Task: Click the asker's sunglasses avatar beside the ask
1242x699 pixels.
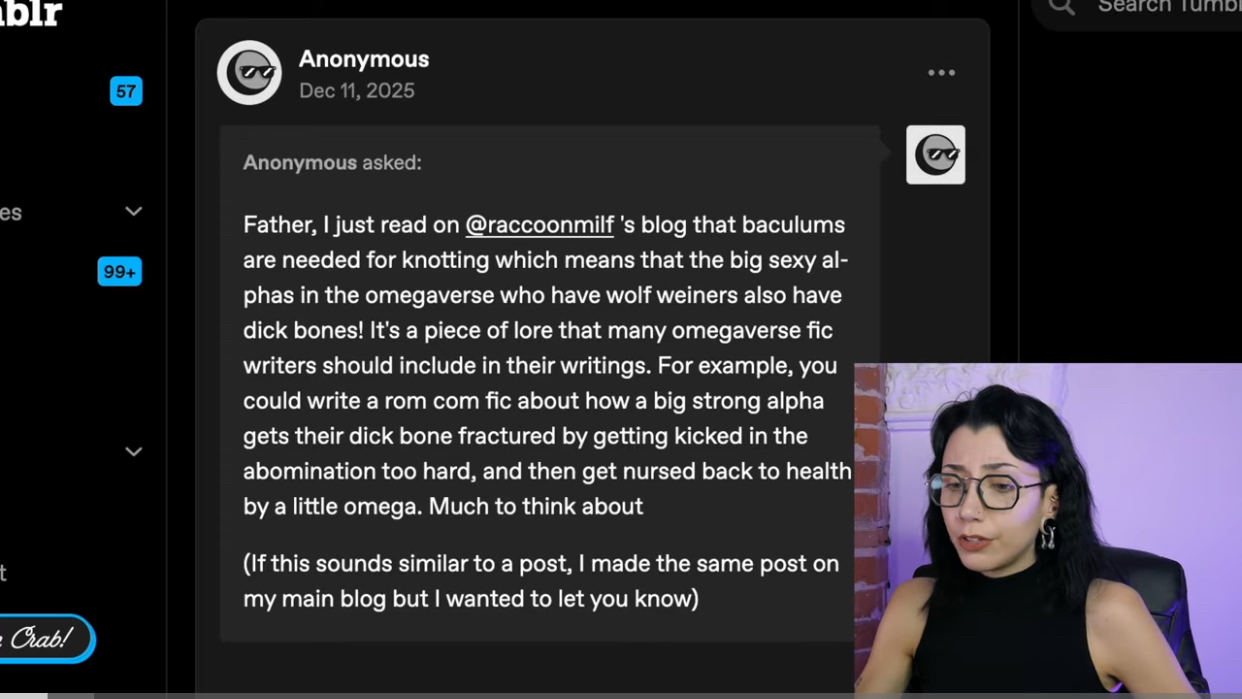Action: pyautogui.click(x=936, y=155)
